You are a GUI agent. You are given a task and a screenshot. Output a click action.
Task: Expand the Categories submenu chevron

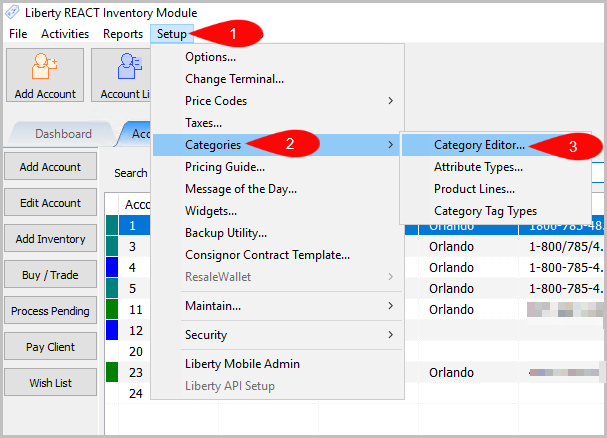point(391,145)
